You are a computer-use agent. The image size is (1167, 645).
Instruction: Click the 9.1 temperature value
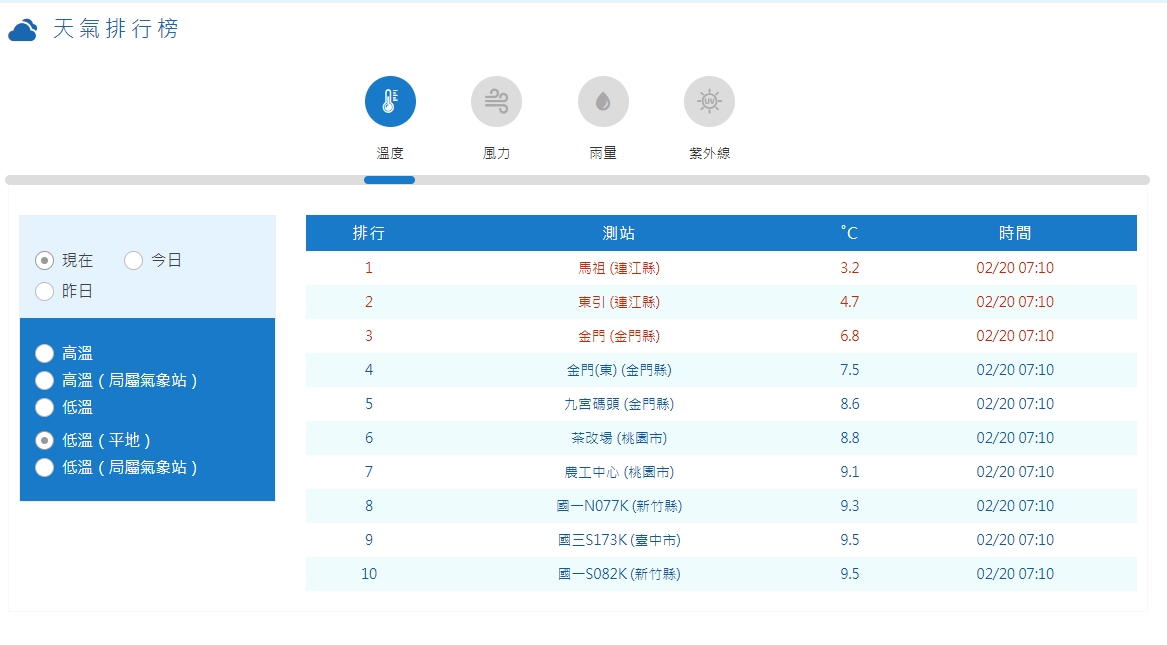coord(849,472)
